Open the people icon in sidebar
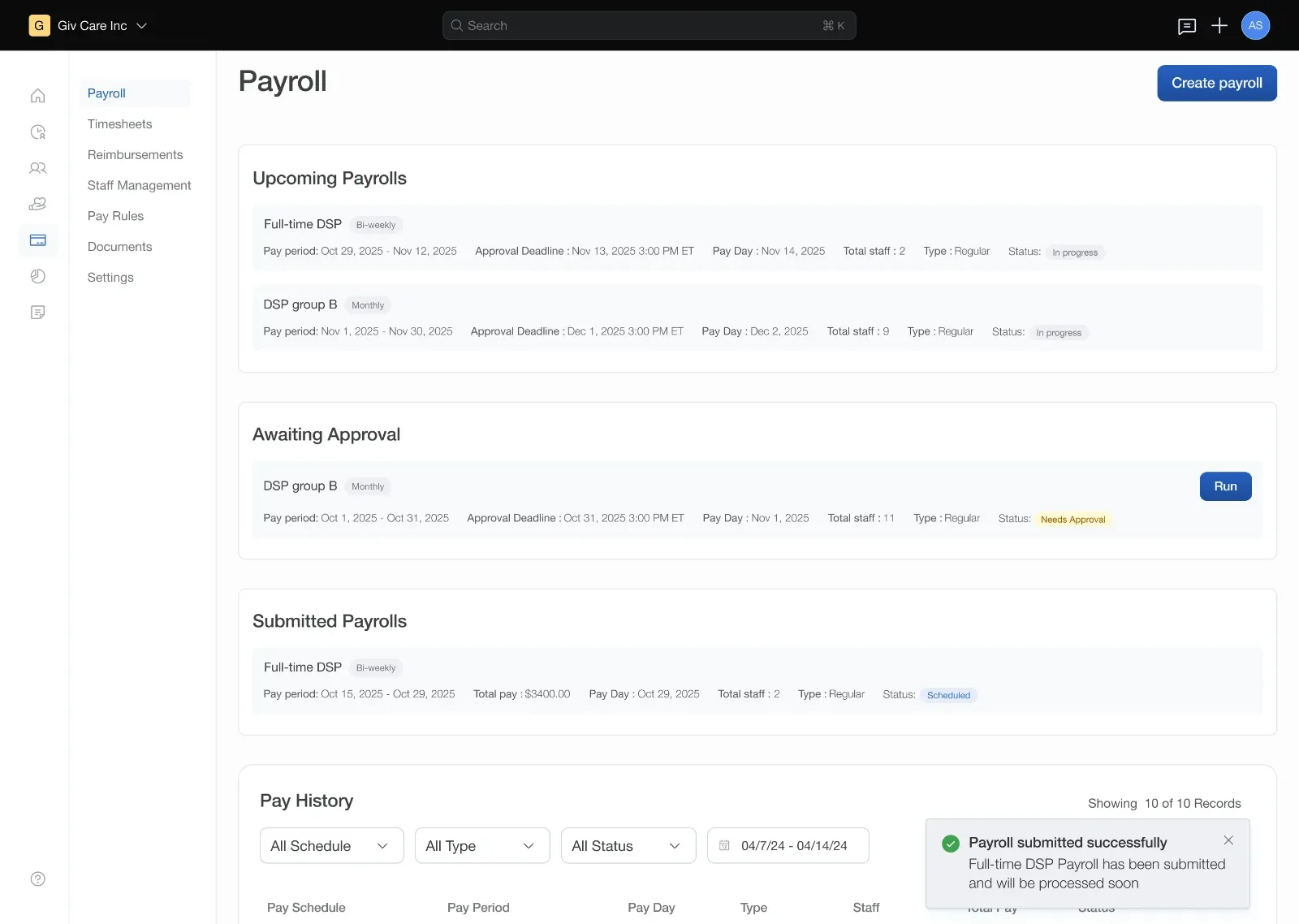This screenshot has height=924, width=1299. tap(37, 168)
